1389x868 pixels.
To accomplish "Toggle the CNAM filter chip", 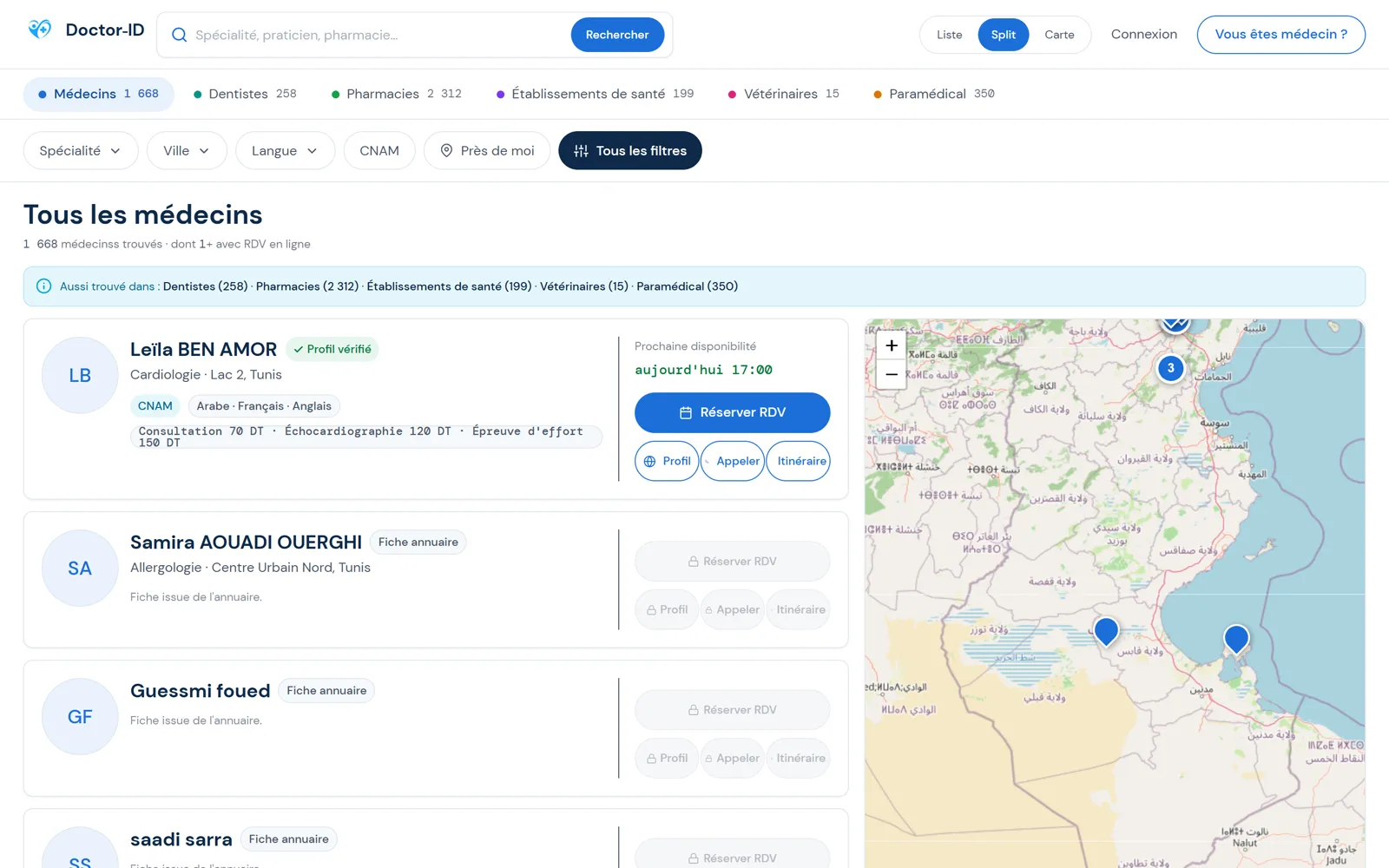I will pyautogui.click(x=379, y=150).
